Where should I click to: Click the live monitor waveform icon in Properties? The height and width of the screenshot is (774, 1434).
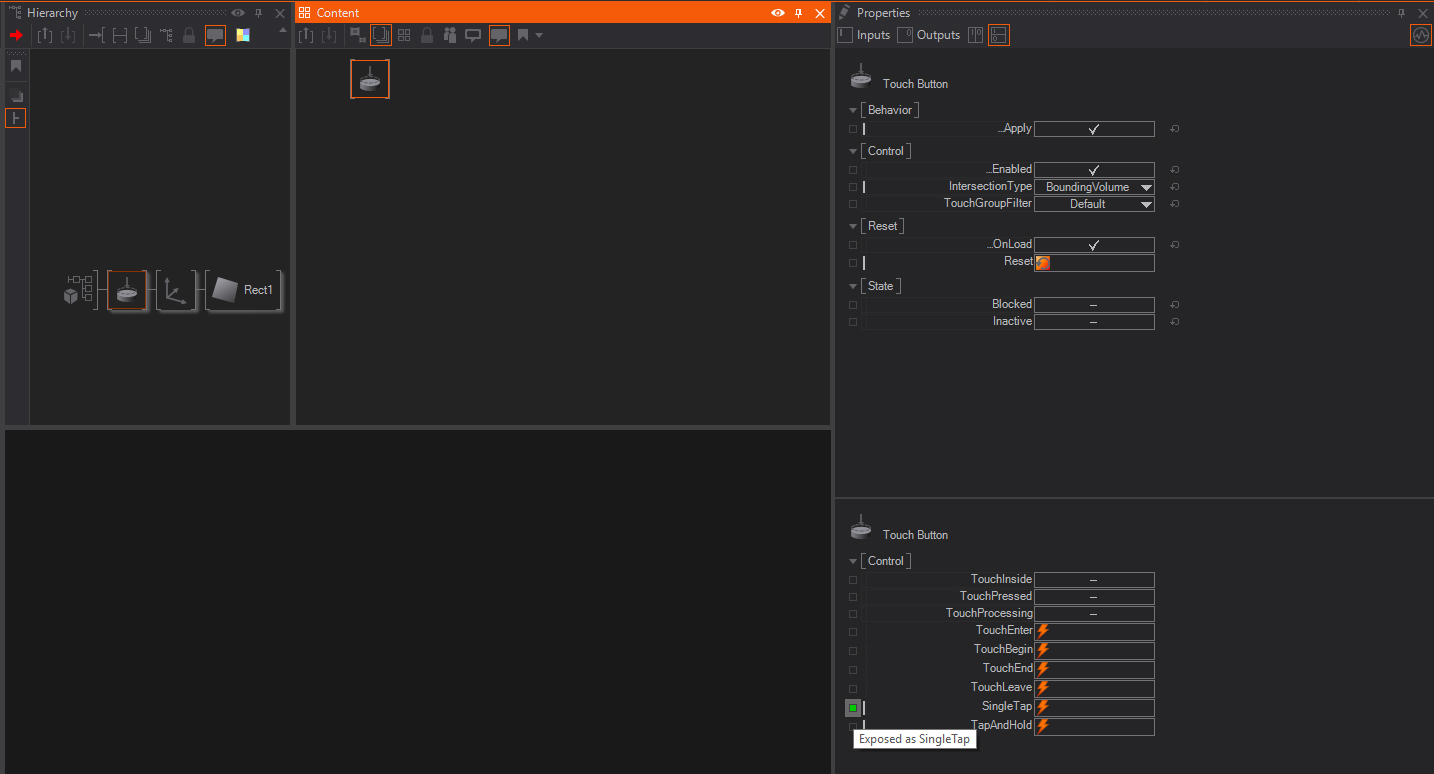point(1420,35)
